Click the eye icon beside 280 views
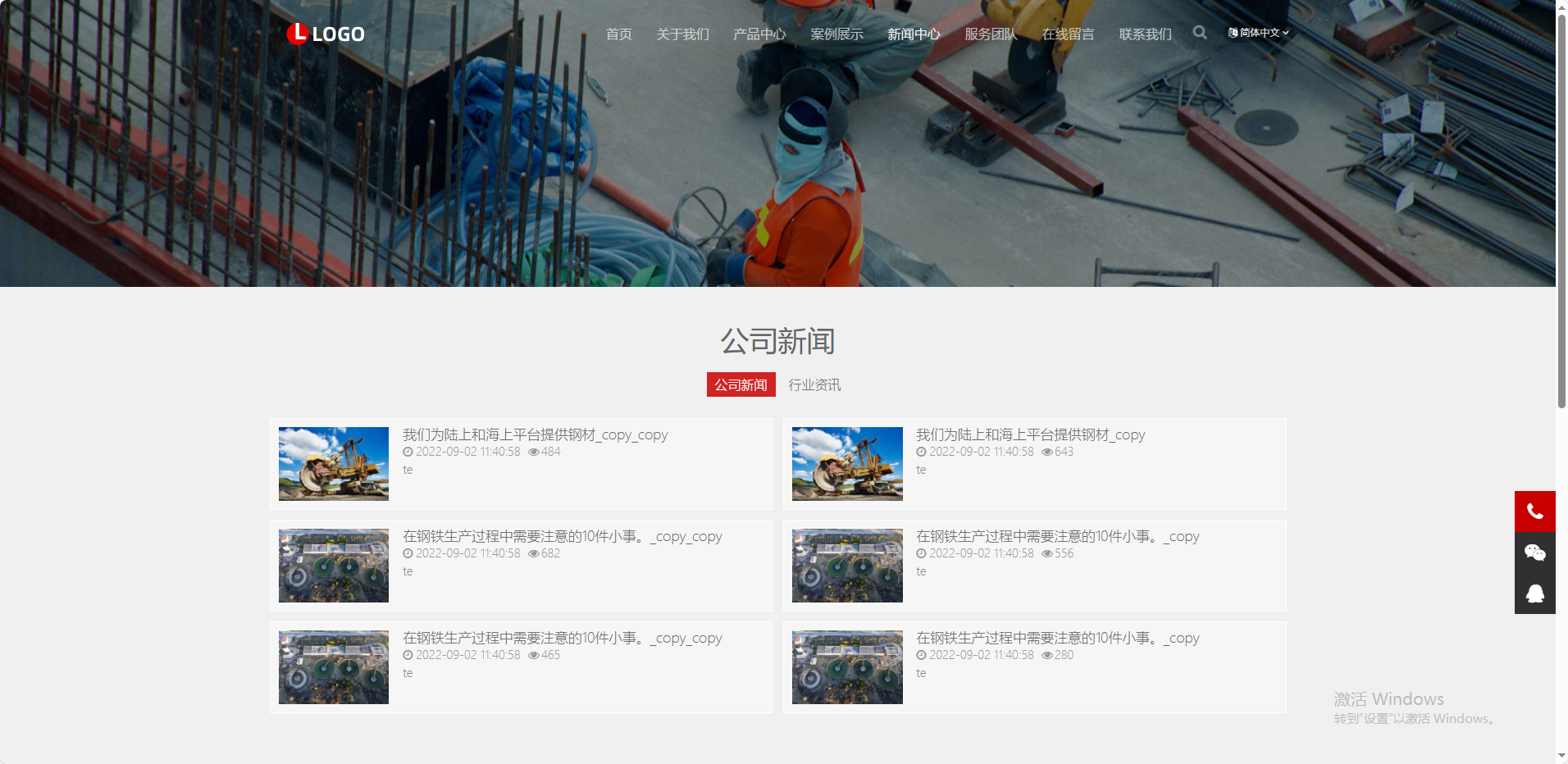Screen dimensions: 1568x764 [1047, 655]
